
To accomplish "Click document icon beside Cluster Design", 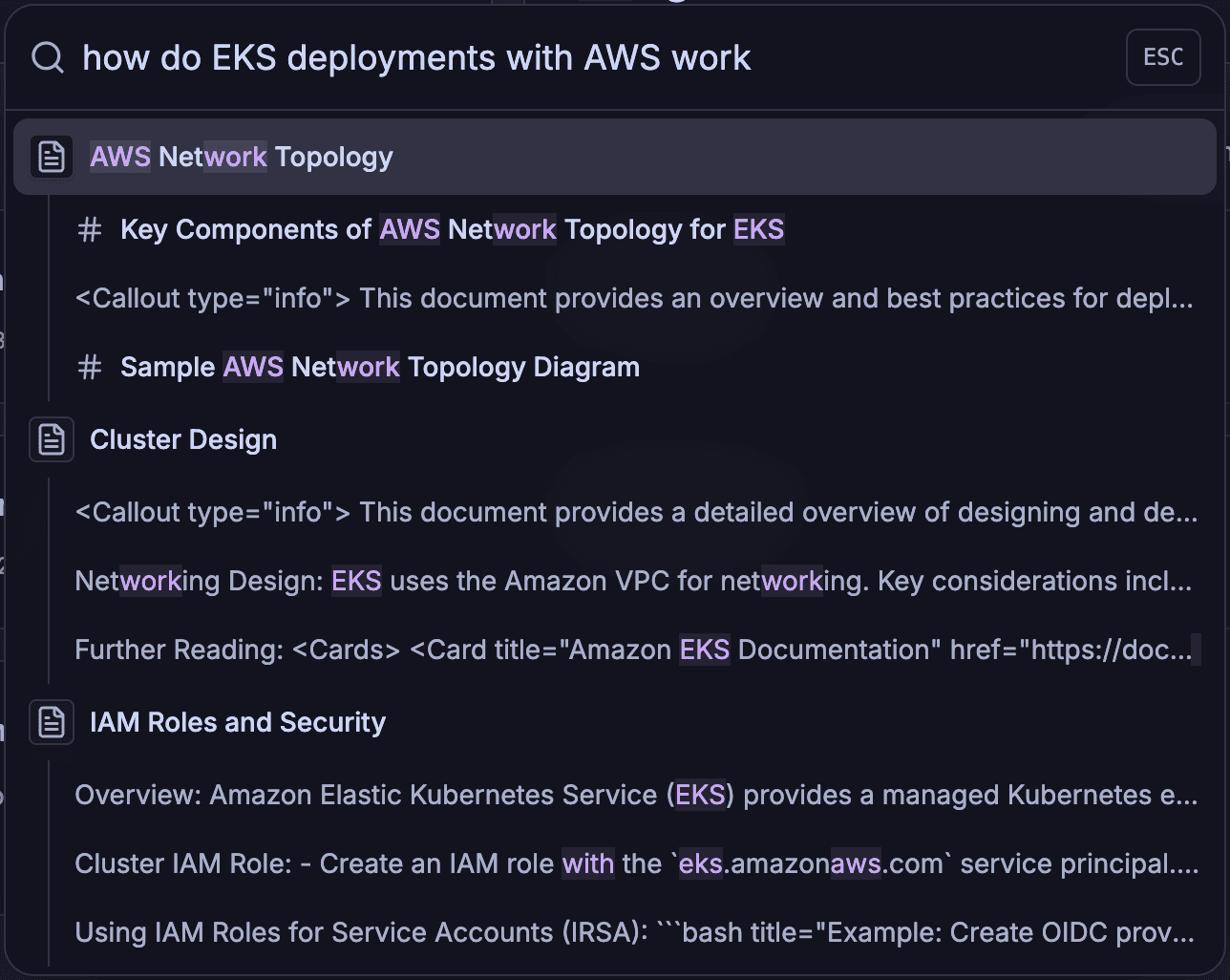I will [x=52, y=439].
